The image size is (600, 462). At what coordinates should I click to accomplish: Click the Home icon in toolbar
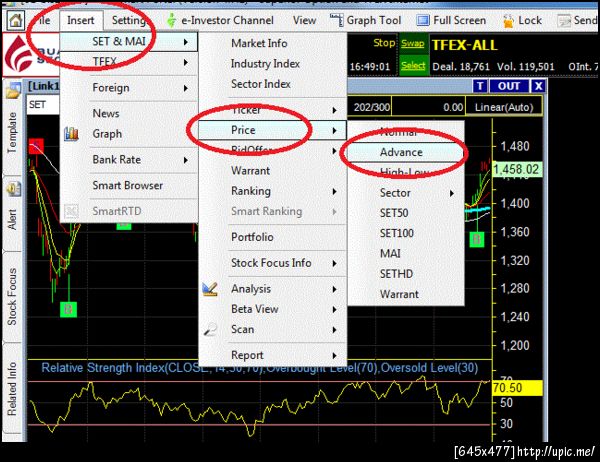(x=15, y=20)
